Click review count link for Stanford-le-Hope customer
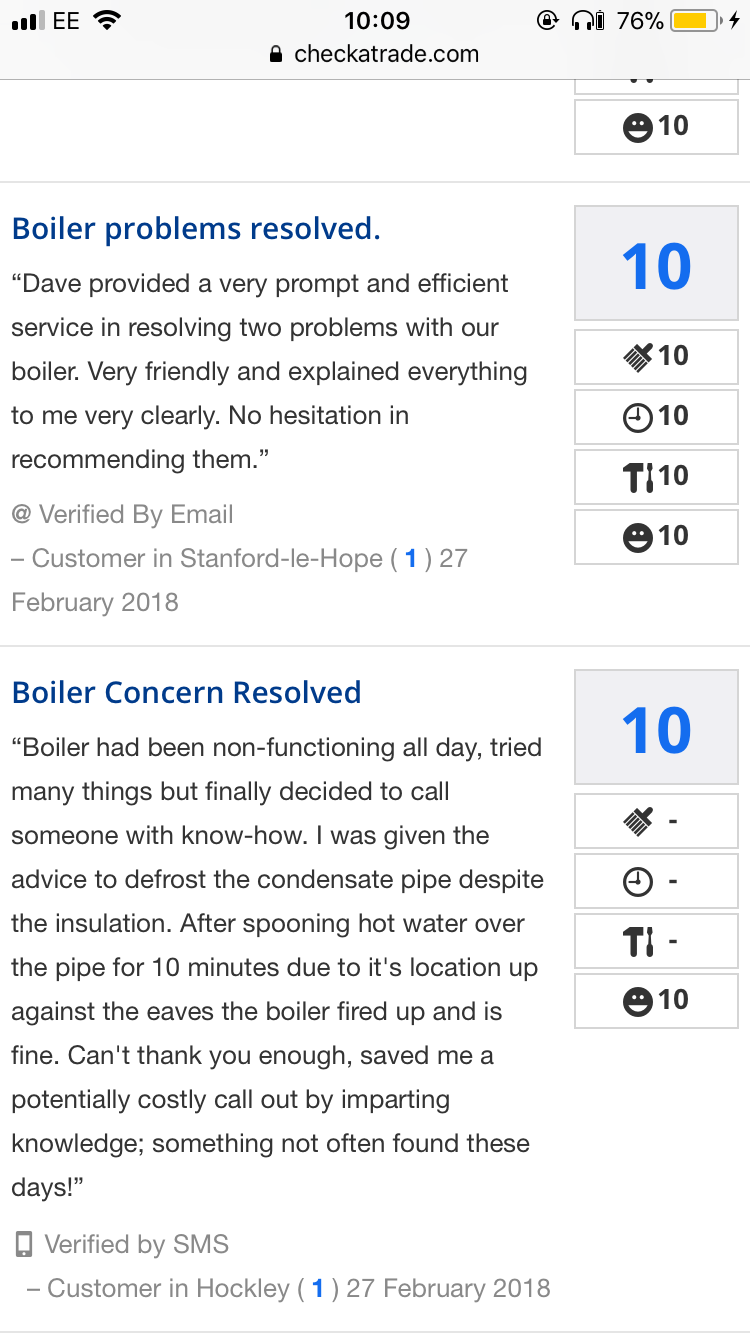The height and width of the screenshot is (1334, 750). click(x=410, y=559)
